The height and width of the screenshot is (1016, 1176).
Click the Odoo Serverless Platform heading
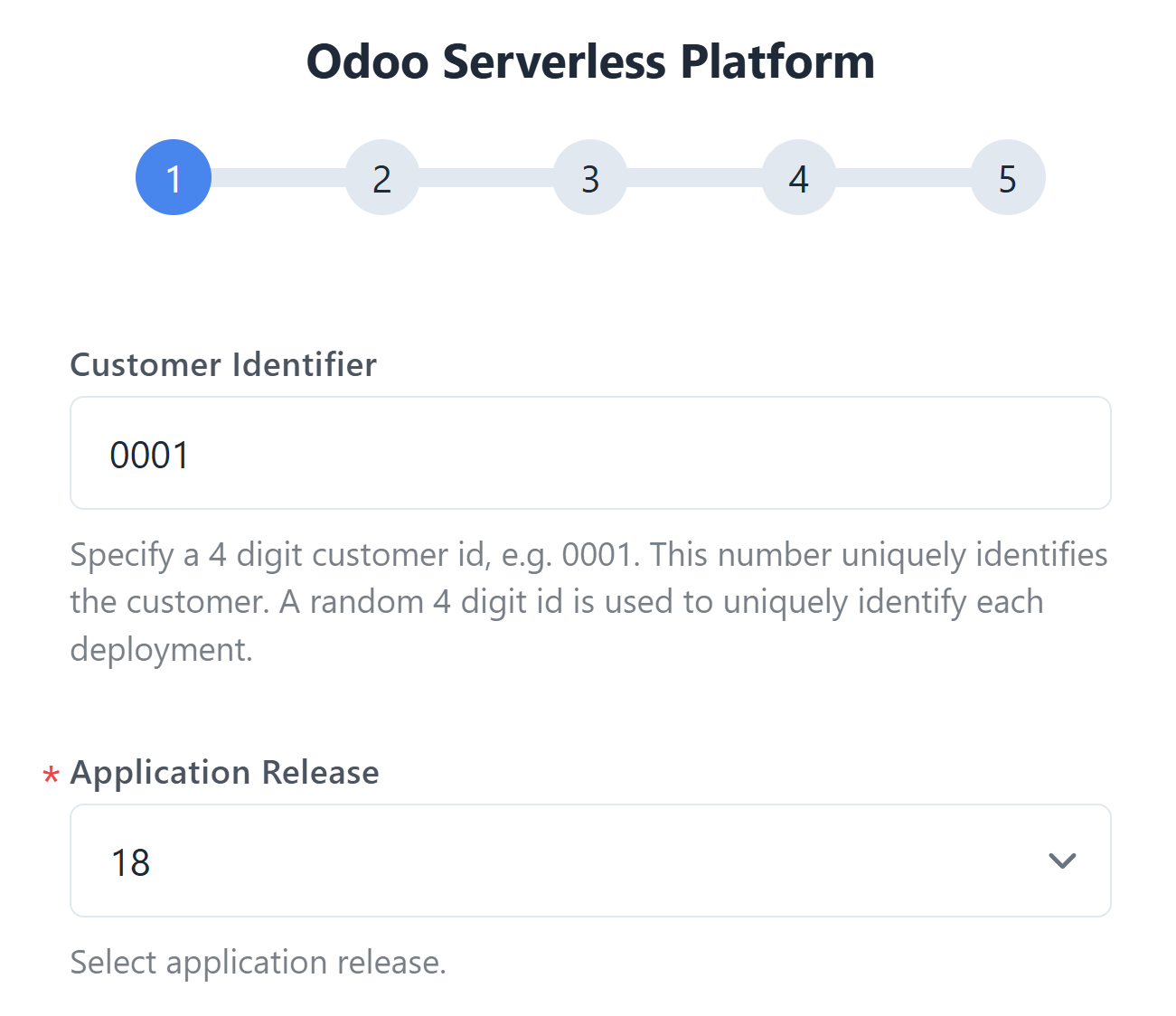[590, 62]
